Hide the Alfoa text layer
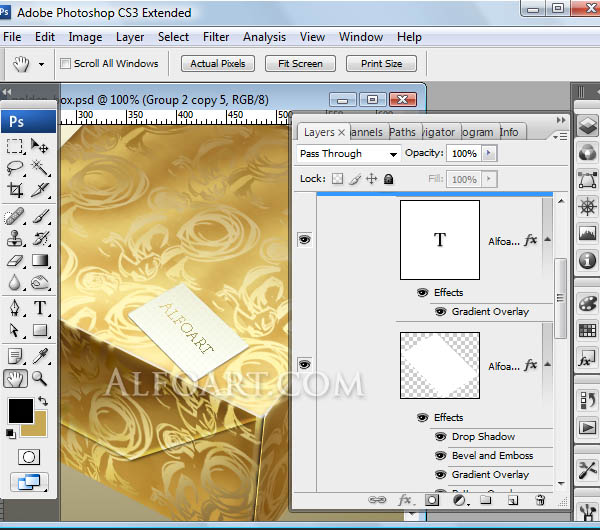600x530 pixels. (x=305, y=240)
